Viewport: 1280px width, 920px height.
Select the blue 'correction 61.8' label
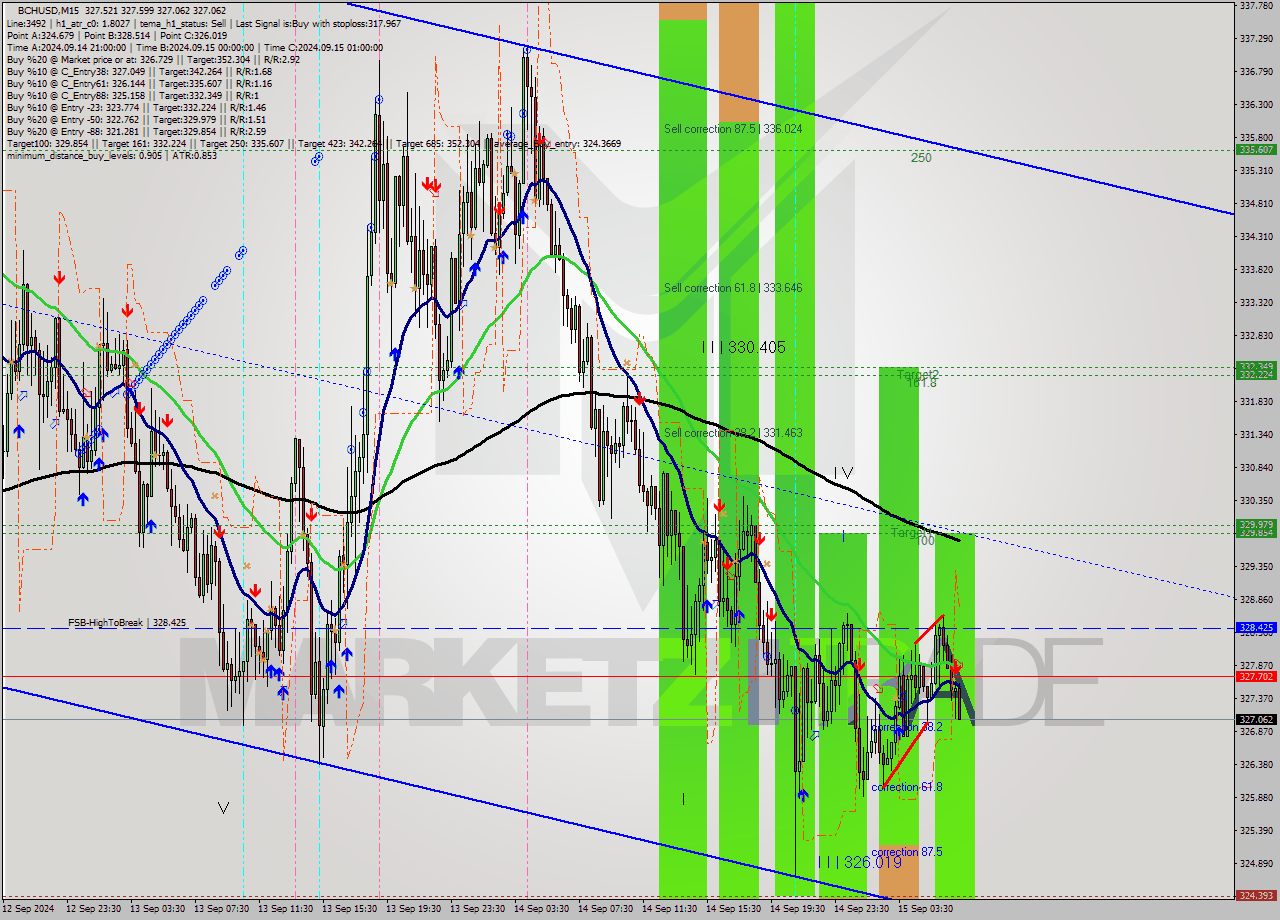906,787
